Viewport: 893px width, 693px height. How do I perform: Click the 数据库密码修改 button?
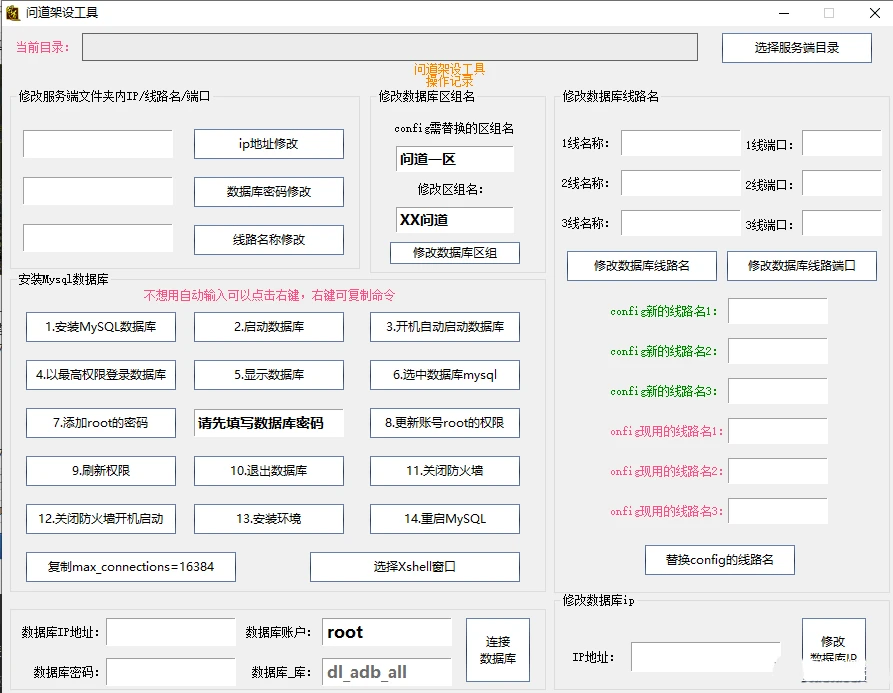[267, 192]
